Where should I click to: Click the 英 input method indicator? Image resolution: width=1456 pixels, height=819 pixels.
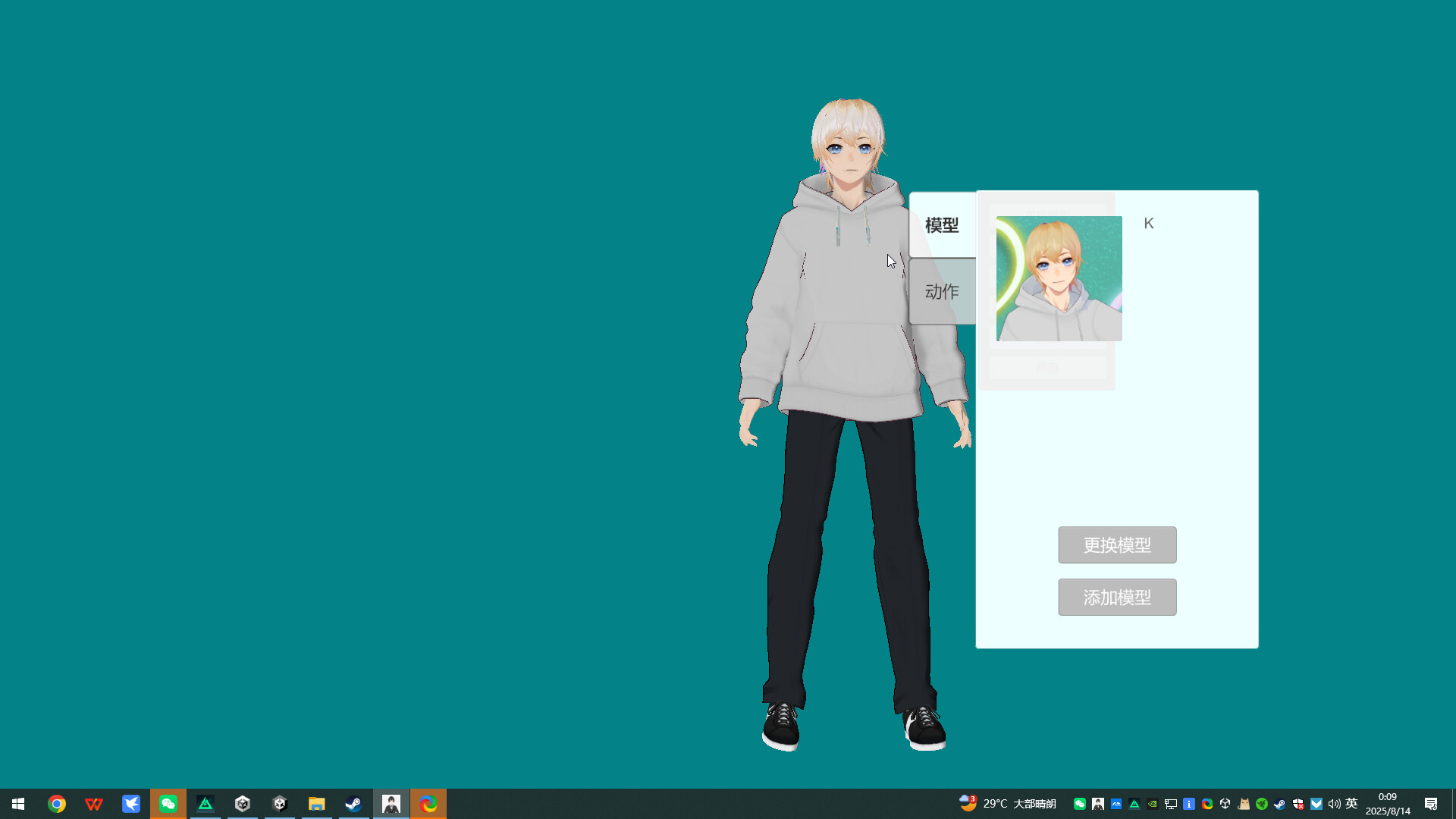(1353, 803)
